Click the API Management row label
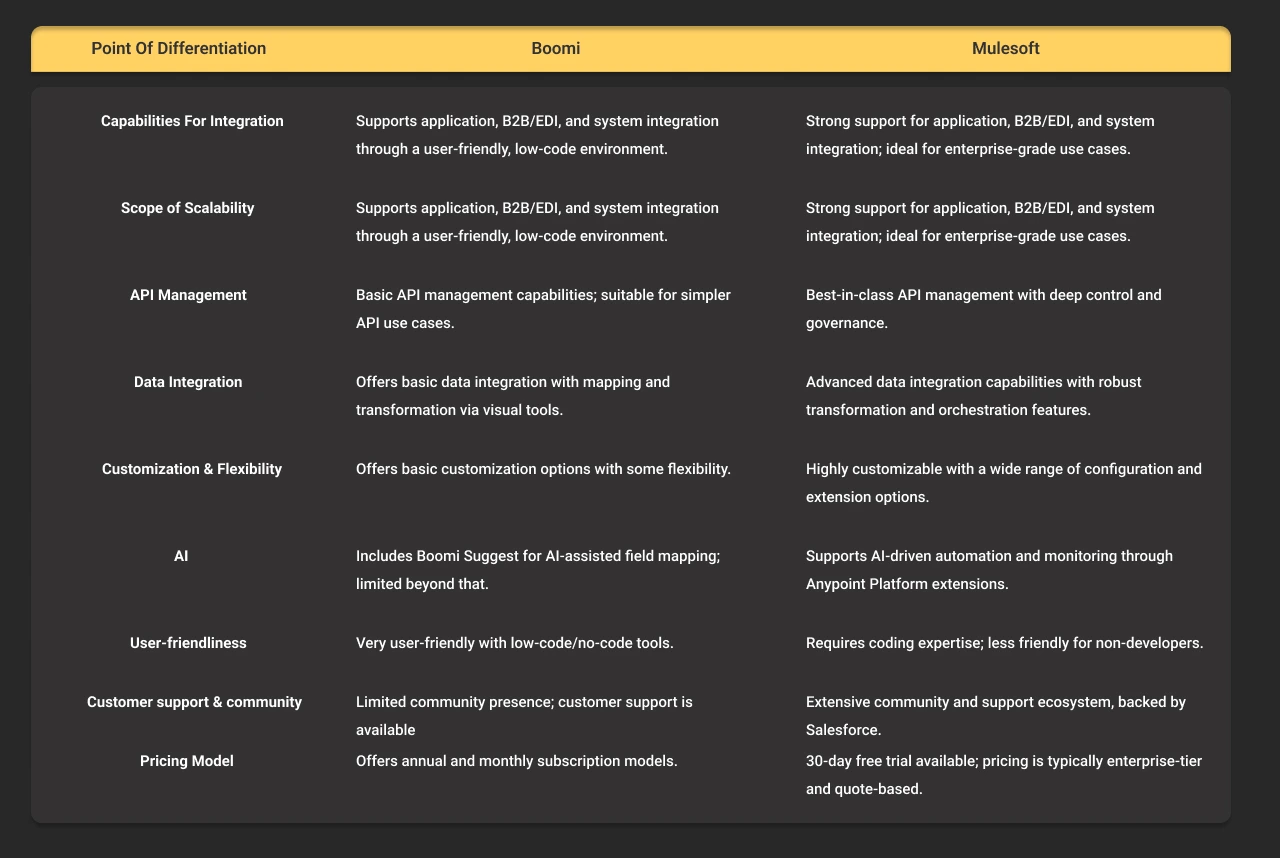Image resolution: width=1280 pixels, height=858 pixels. point(188,295)
